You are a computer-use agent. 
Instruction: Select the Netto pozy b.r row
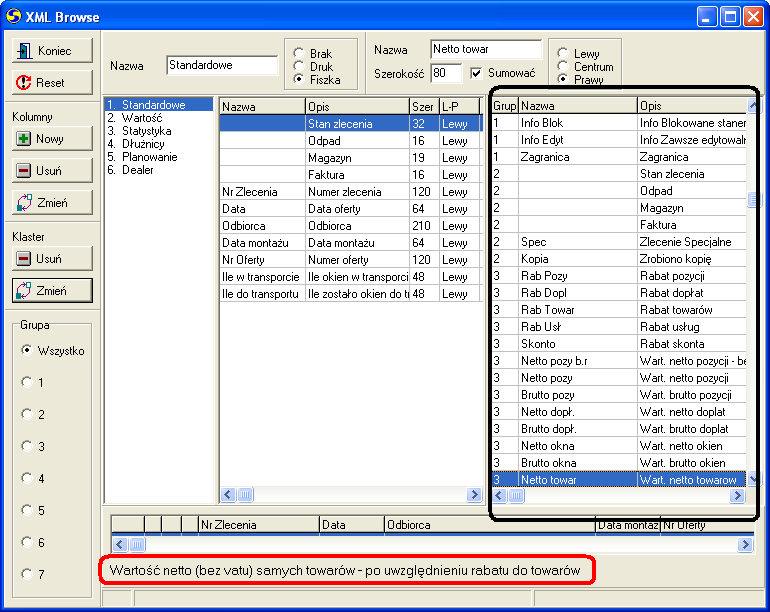point(619,361)
